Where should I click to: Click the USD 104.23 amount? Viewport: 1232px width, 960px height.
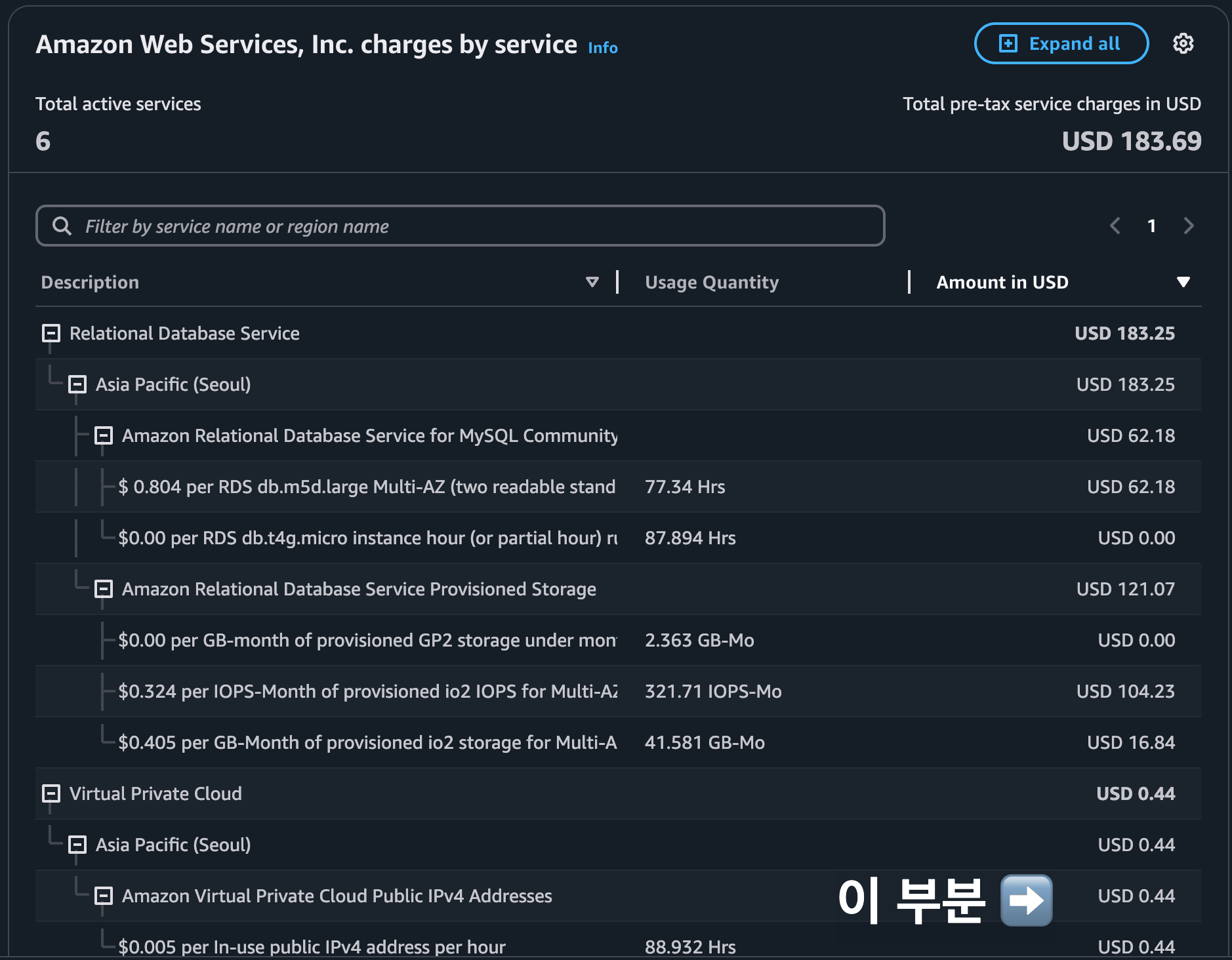coord(1126,691)
